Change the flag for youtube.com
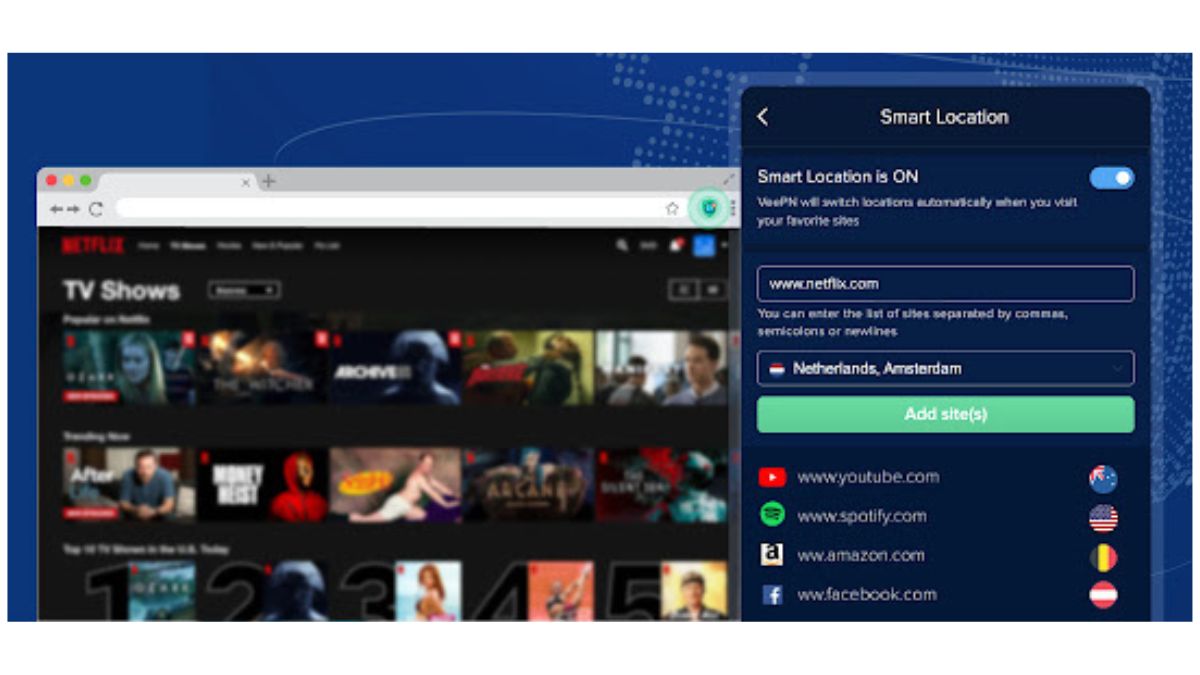 click(x=1103, y=478)
